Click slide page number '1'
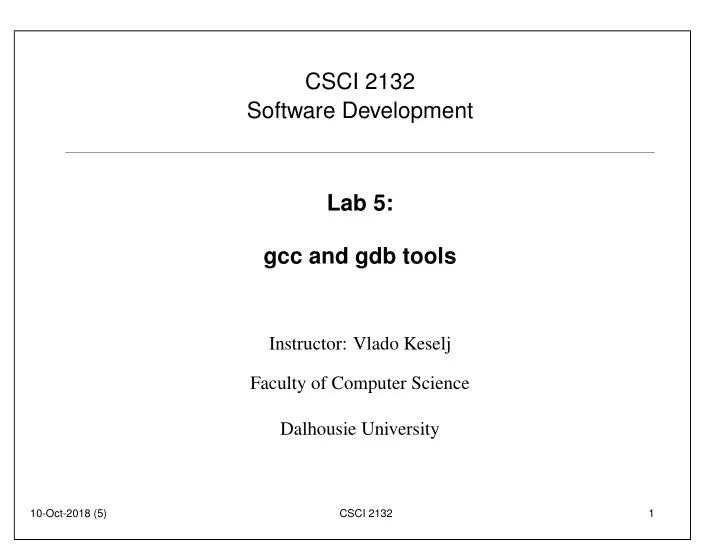This screenshot has width=720, height=557. coord(651,513)
